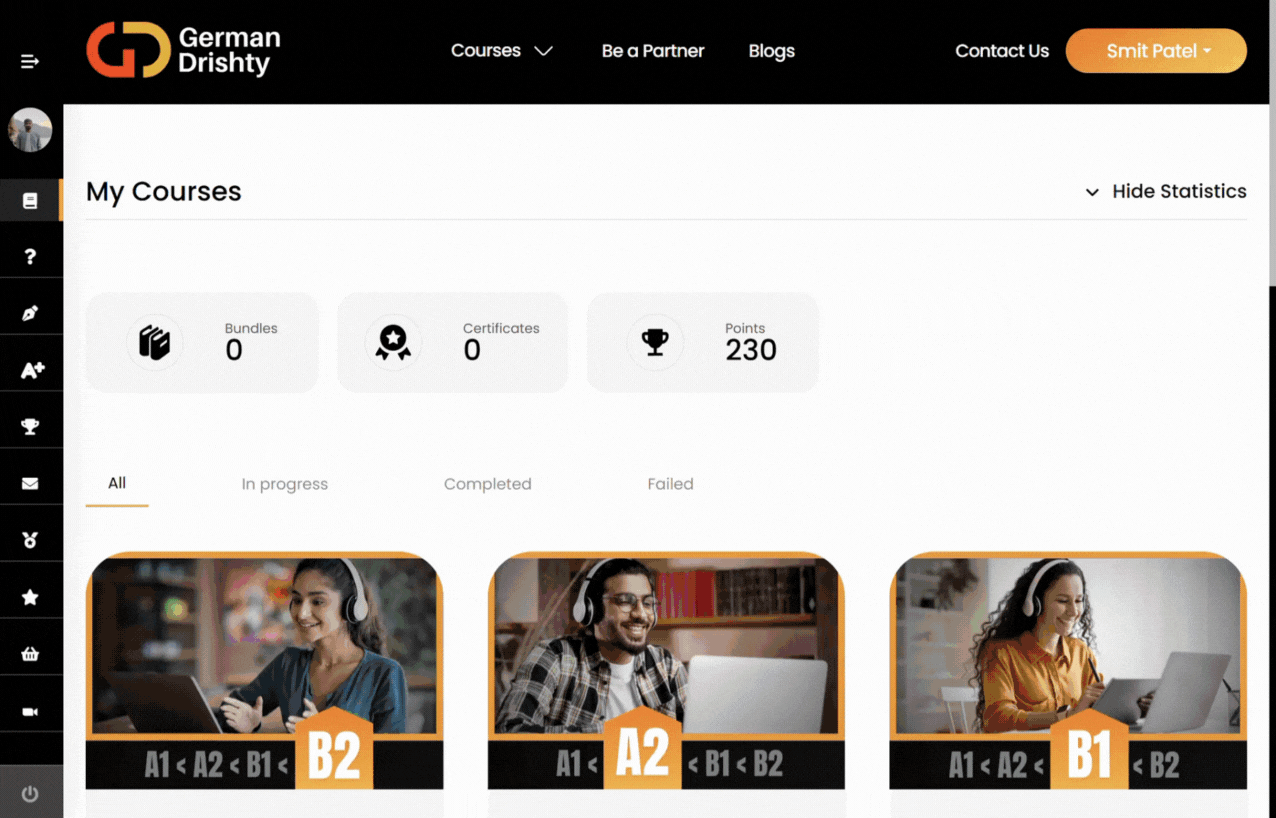Open the B2 course thumbnail
The height and width of the screenshot is (818, 1276).
tap(264, 670)
